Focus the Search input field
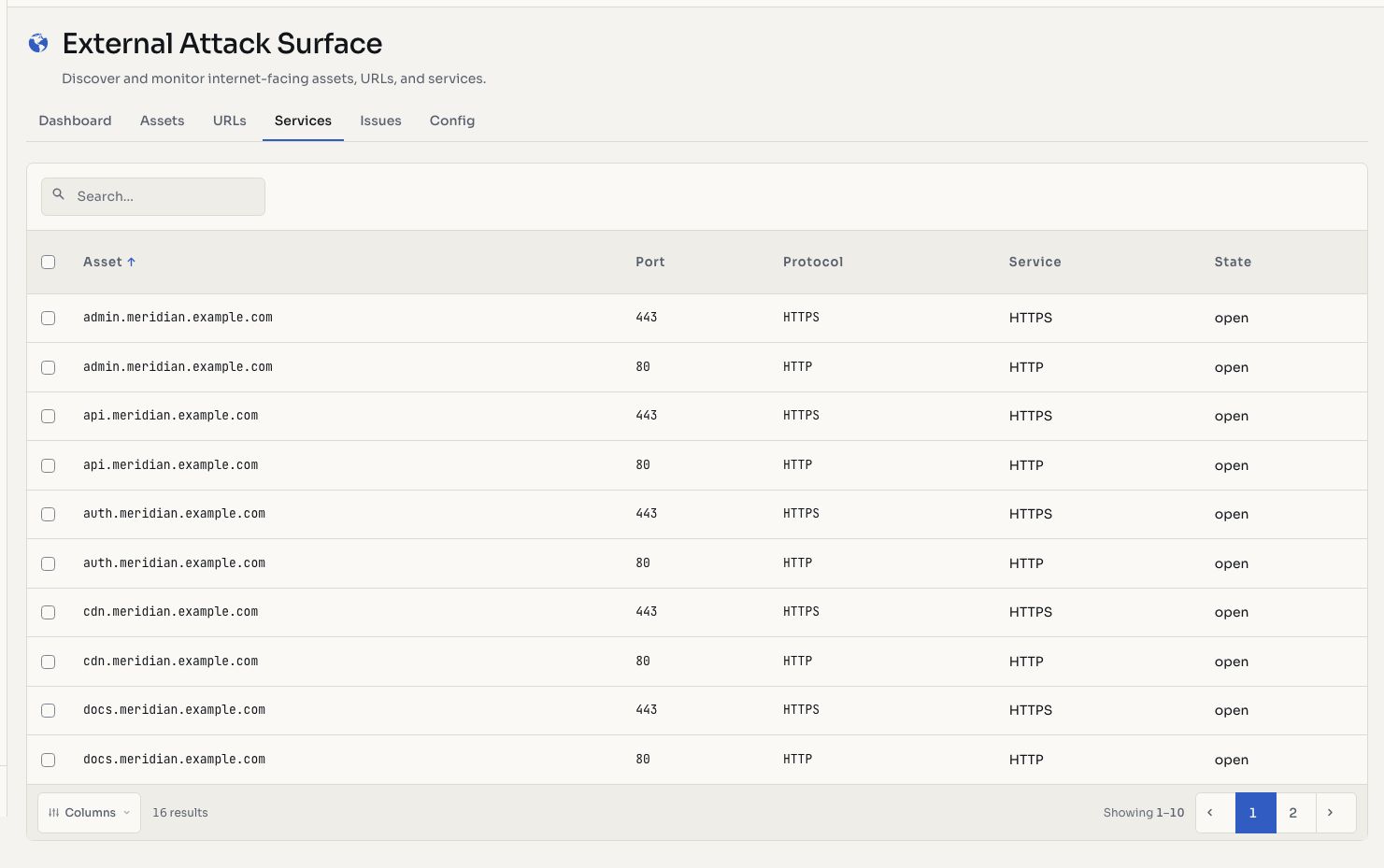The width and height of the screenshot is (1384, 868). 153,196
